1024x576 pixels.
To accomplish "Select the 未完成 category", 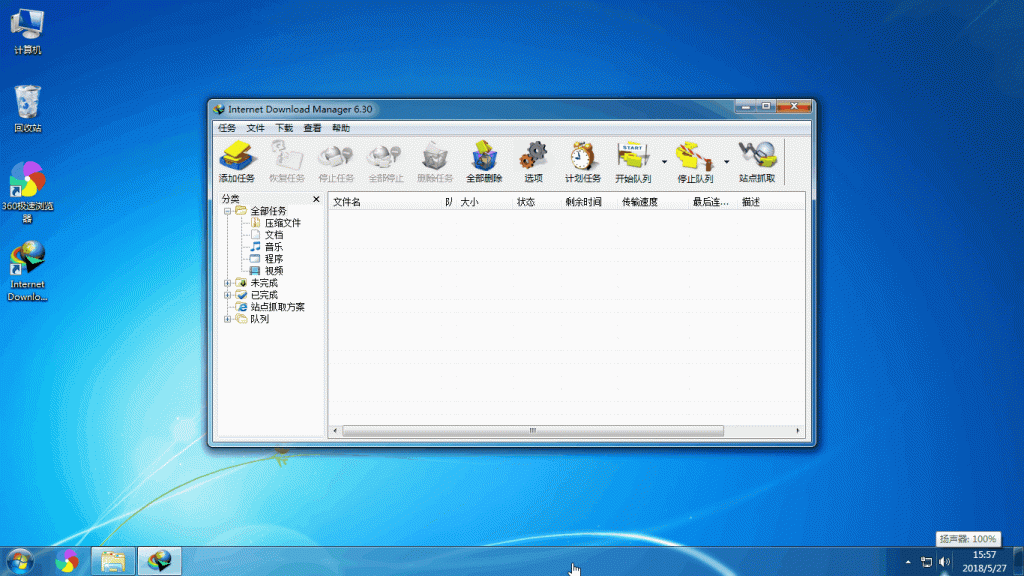I will (264, 283).
